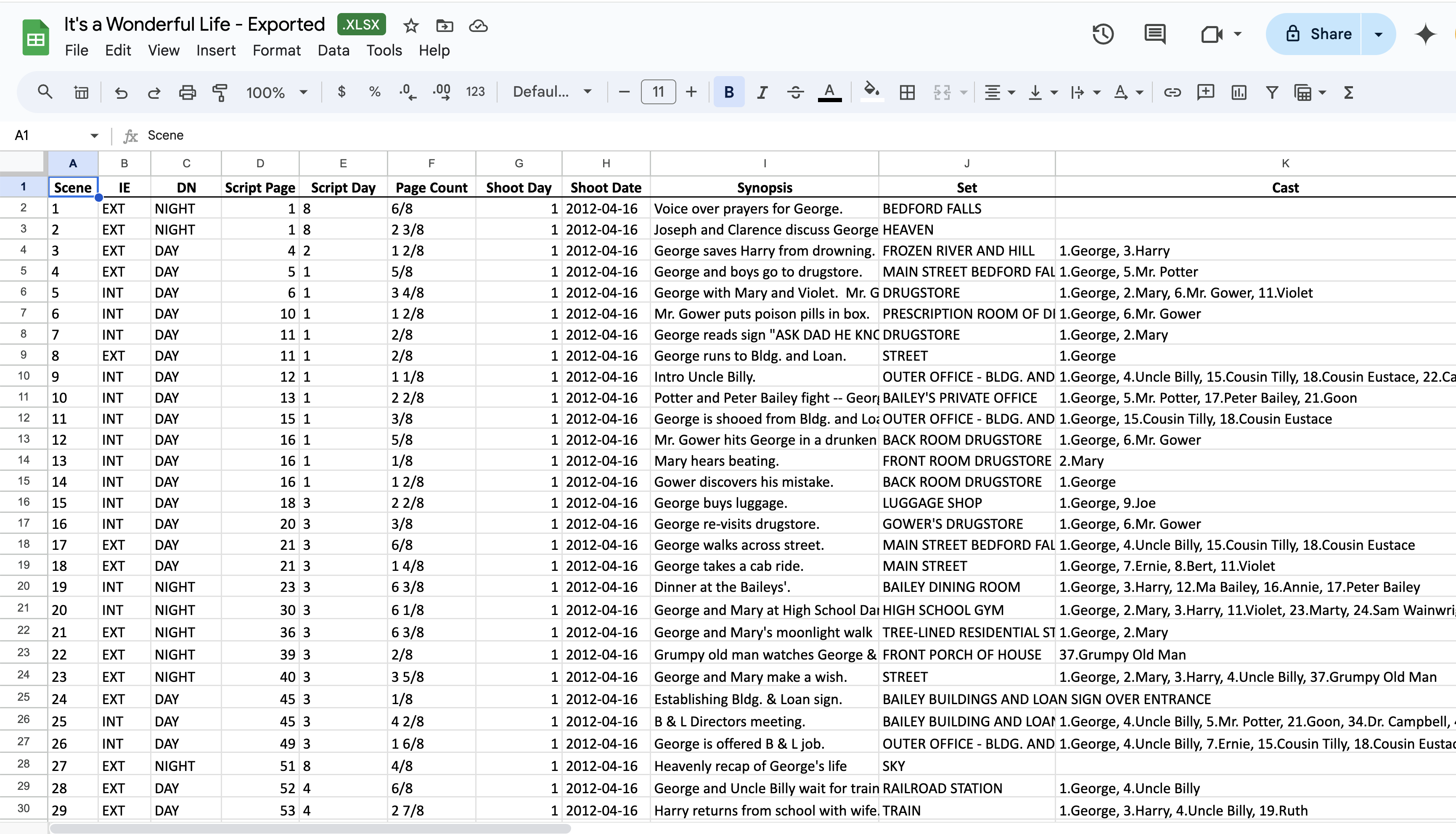Viewport: 1456px width, 834px height.
Task: Insert a comment from toolbar
Action: pos(1206,92)
